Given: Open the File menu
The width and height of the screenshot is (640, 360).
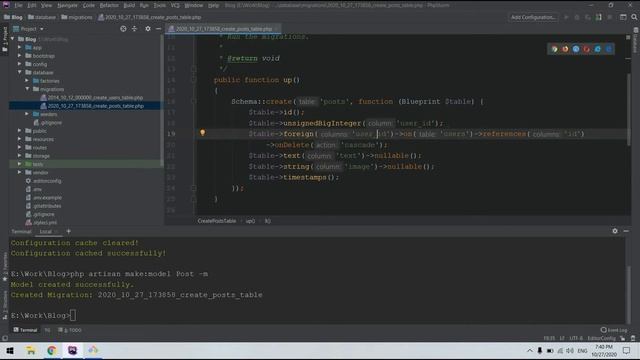Looking at the screenshot, I should pos(18,5).
